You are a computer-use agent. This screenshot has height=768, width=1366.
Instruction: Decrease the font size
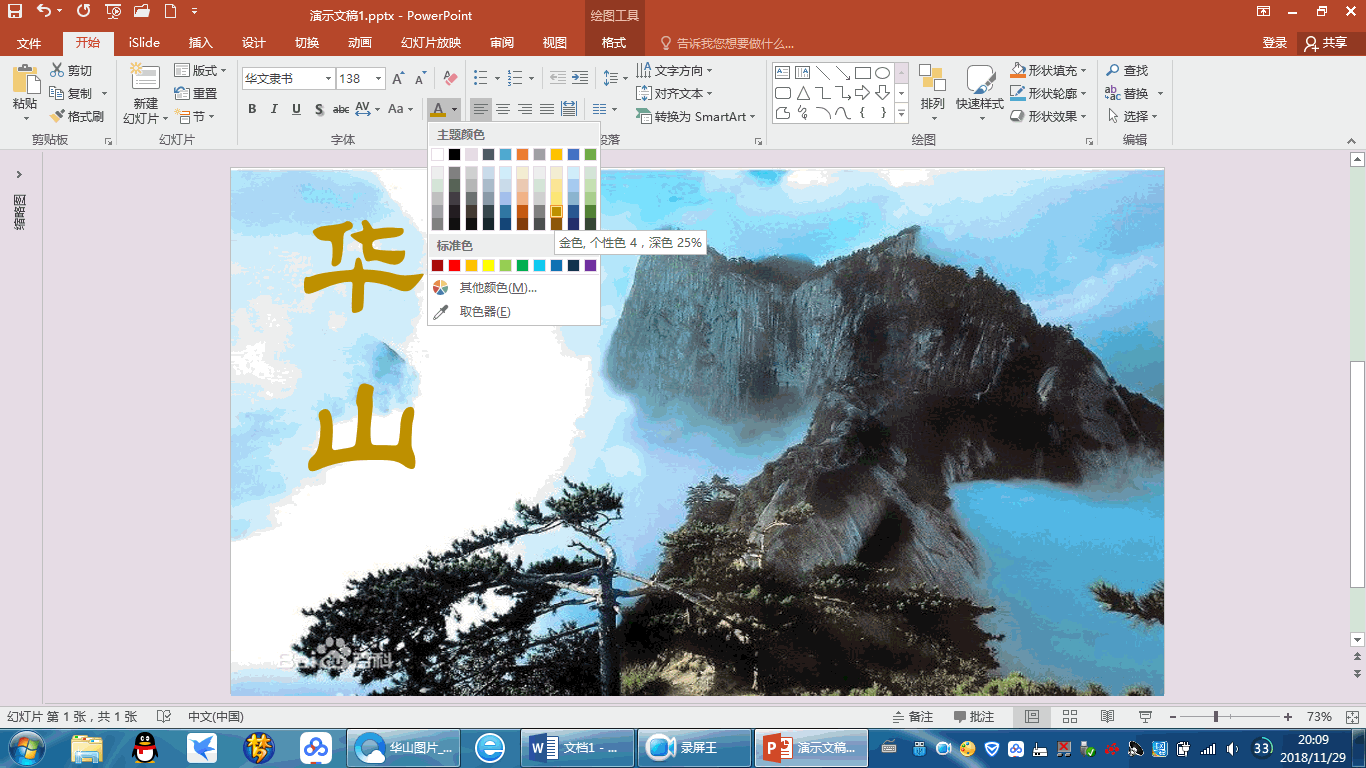[420, 78]
